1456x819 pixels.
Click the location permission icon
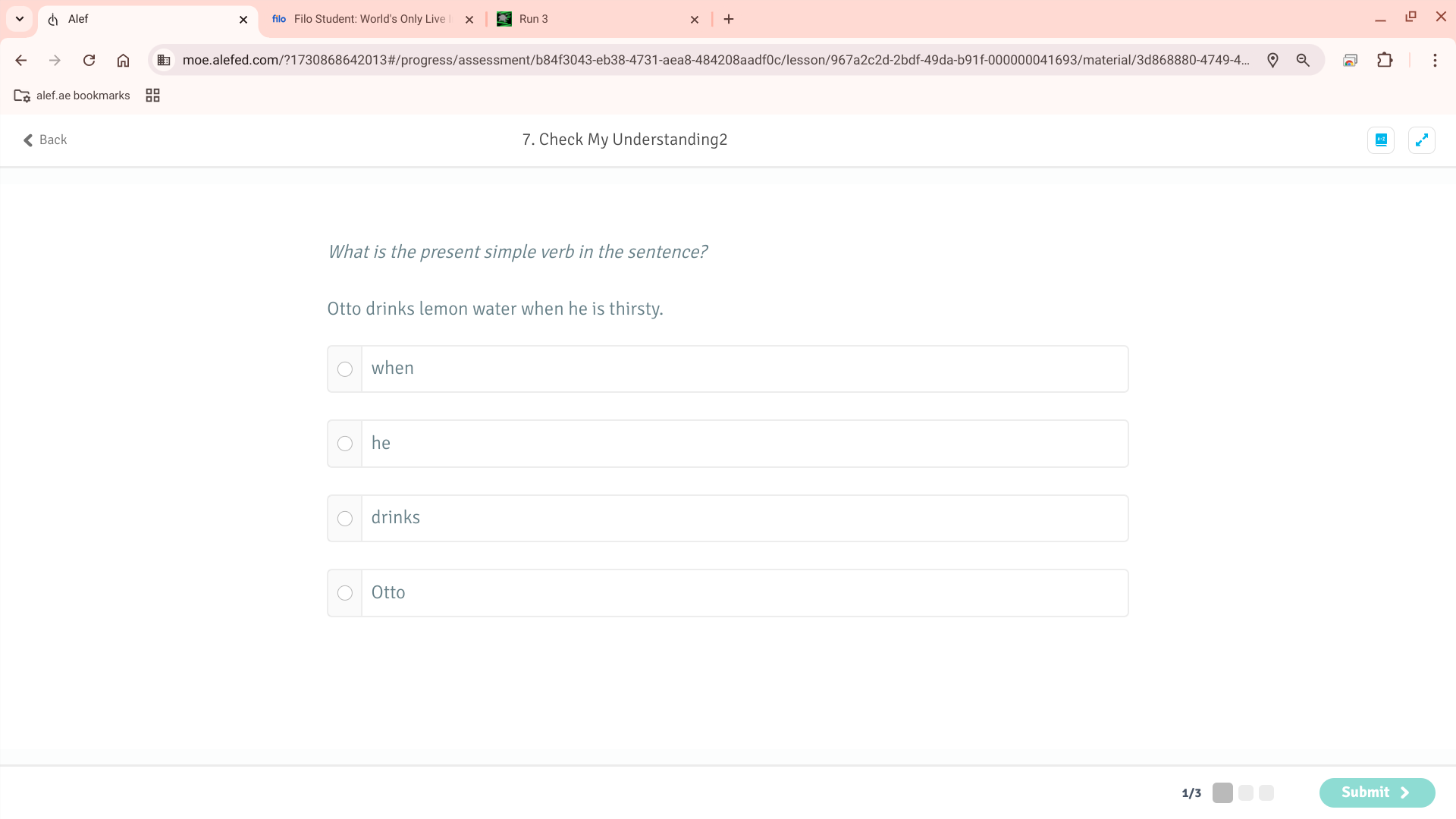click(x=1272, y=60)
